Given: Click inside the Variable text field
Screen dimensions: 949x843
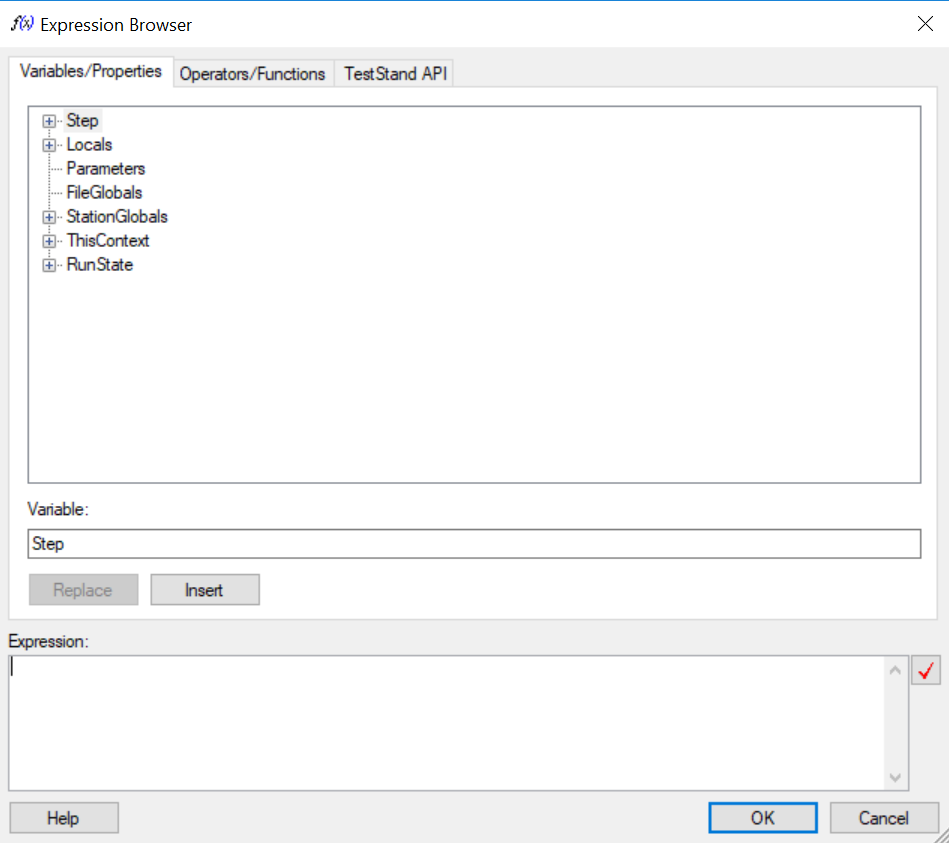Looking at the screenshot, I should (x=474, y=544).
